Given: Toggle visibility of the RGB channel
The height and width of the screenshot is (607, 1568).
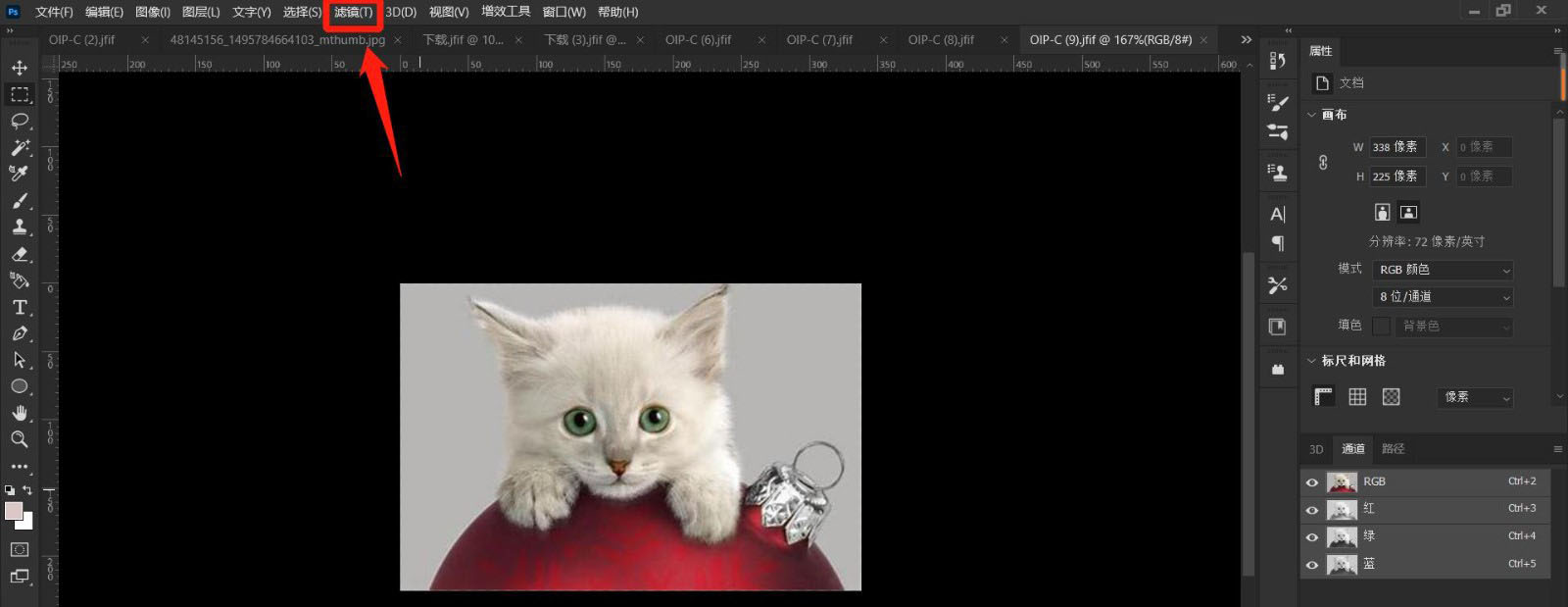Looking at the screenshot, I should click(x=1312, y=481).
